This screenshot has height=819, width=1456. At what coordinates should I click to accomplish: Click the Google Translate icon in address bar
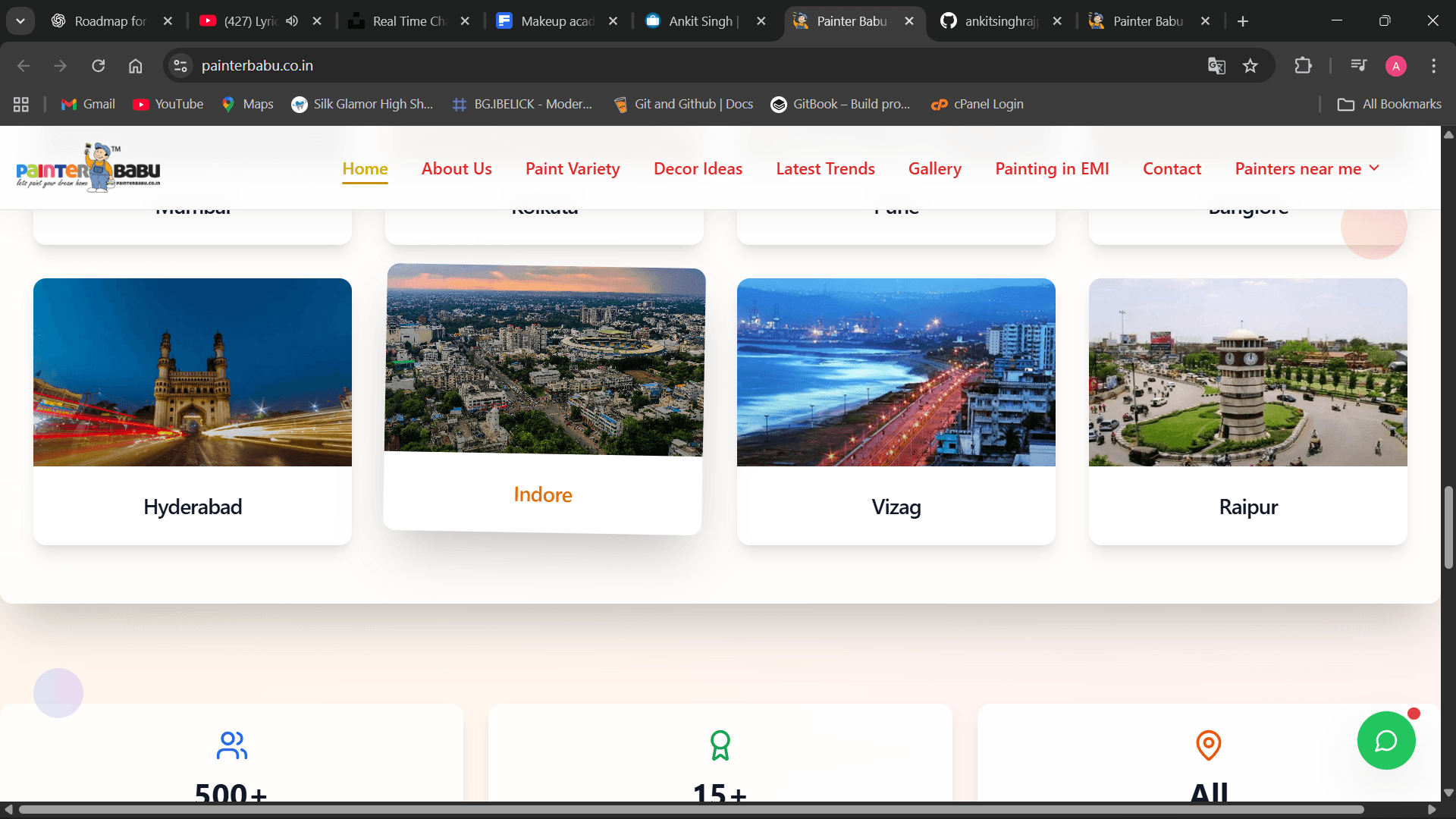[1216, 66]
